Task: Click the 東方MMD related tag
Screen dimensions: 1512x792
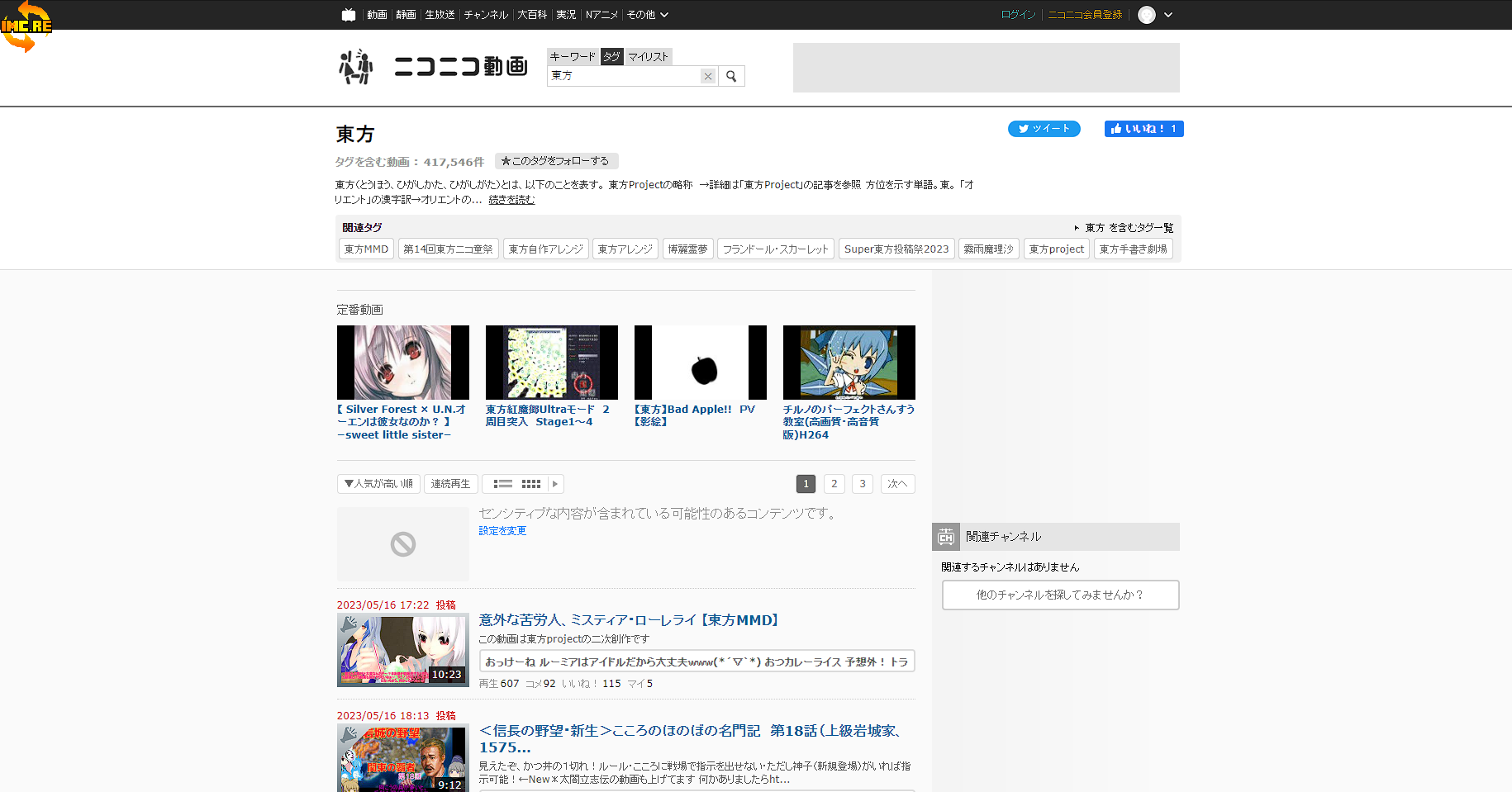Action: [366, 249]
